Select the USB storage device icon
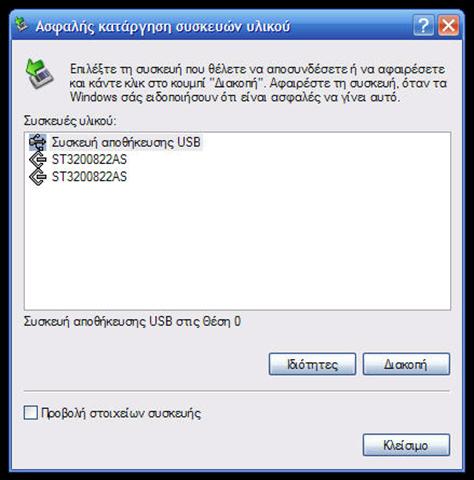 (37, 142)
